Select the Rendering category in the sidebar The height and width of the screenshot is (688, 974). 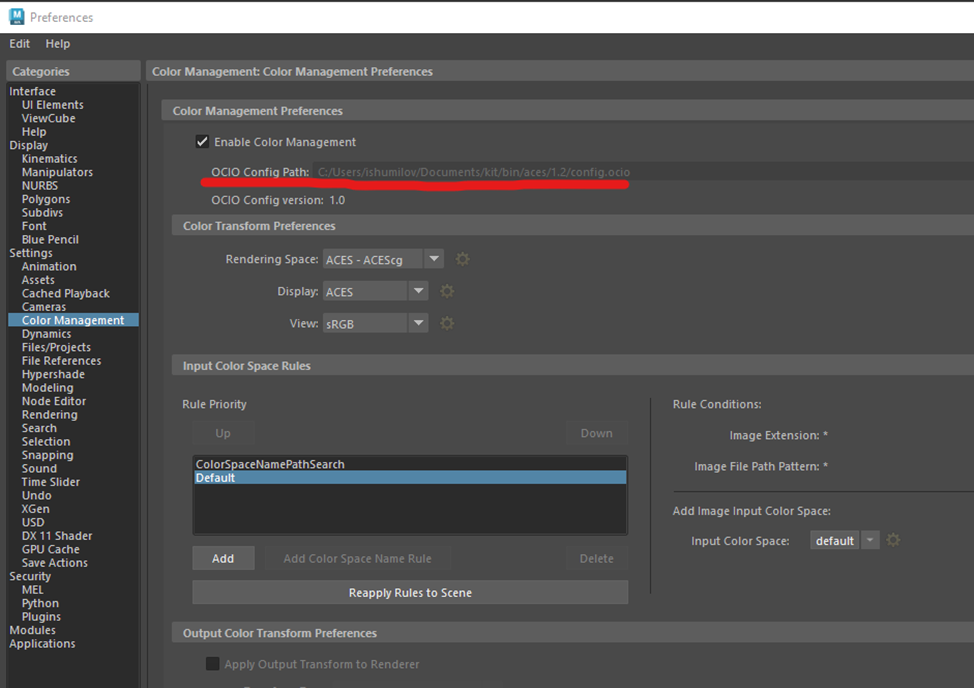(50, 415)
